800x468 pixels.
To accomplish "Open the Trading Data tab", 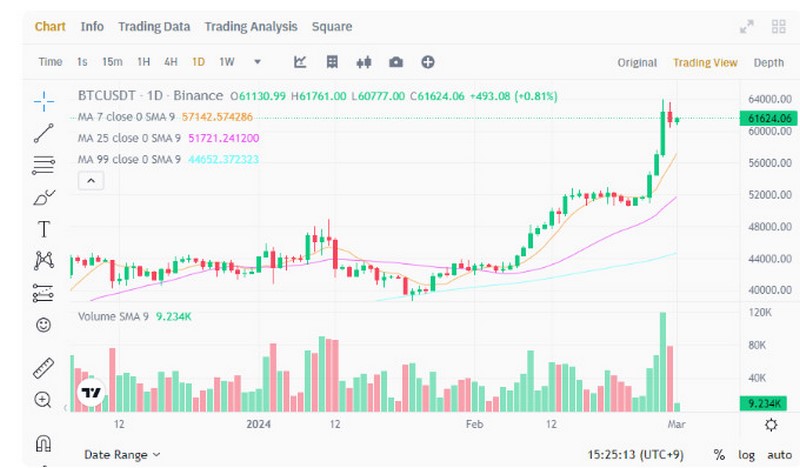I will [154, 27].
